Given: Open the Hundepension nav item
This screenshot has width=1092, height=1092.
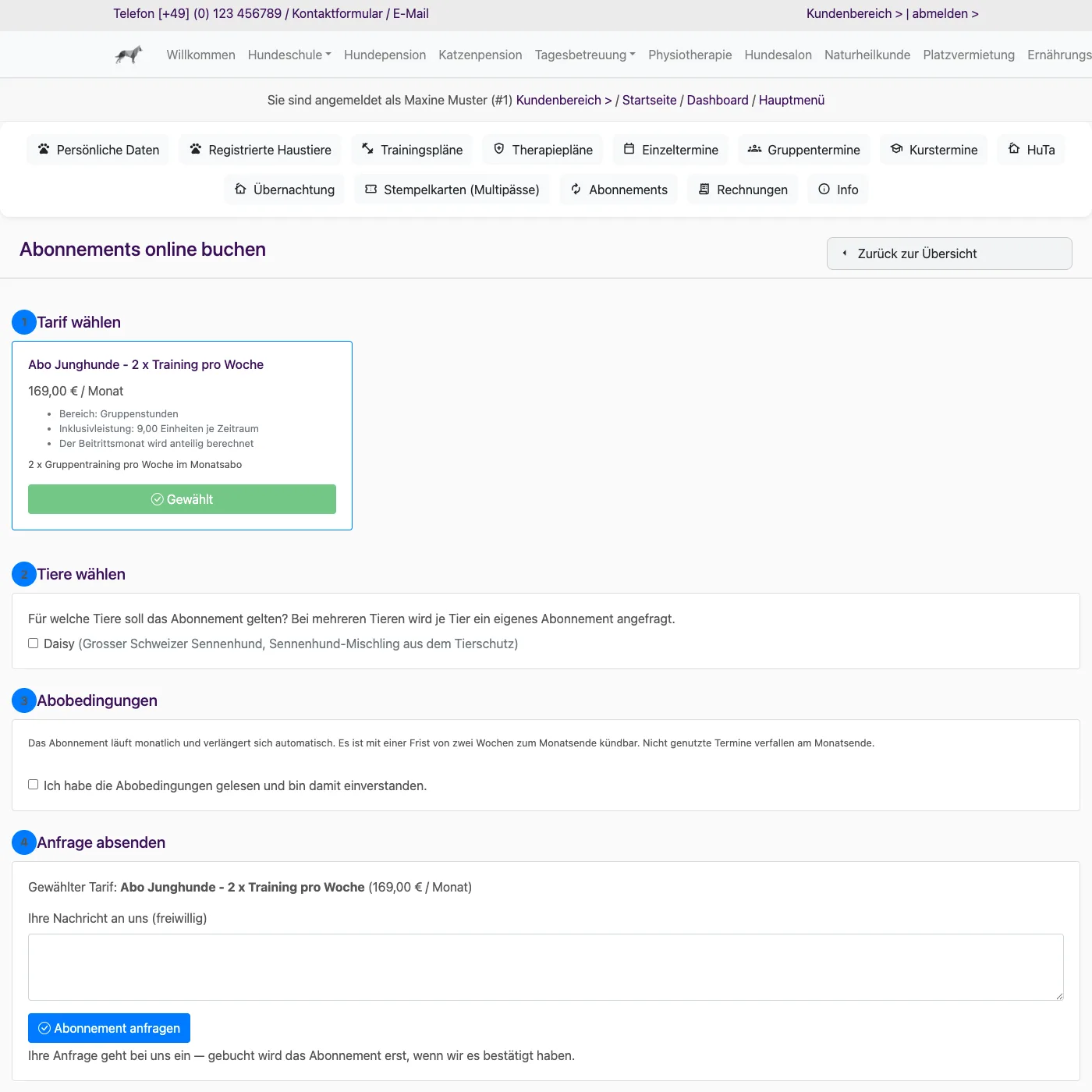Looking at the screenshot, I should point(385,55).
